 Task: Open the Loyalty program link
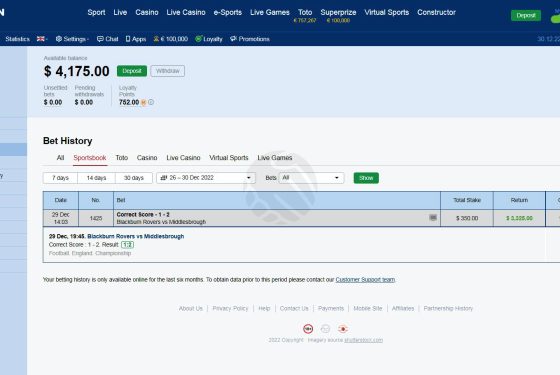click(x=209, y=39)
